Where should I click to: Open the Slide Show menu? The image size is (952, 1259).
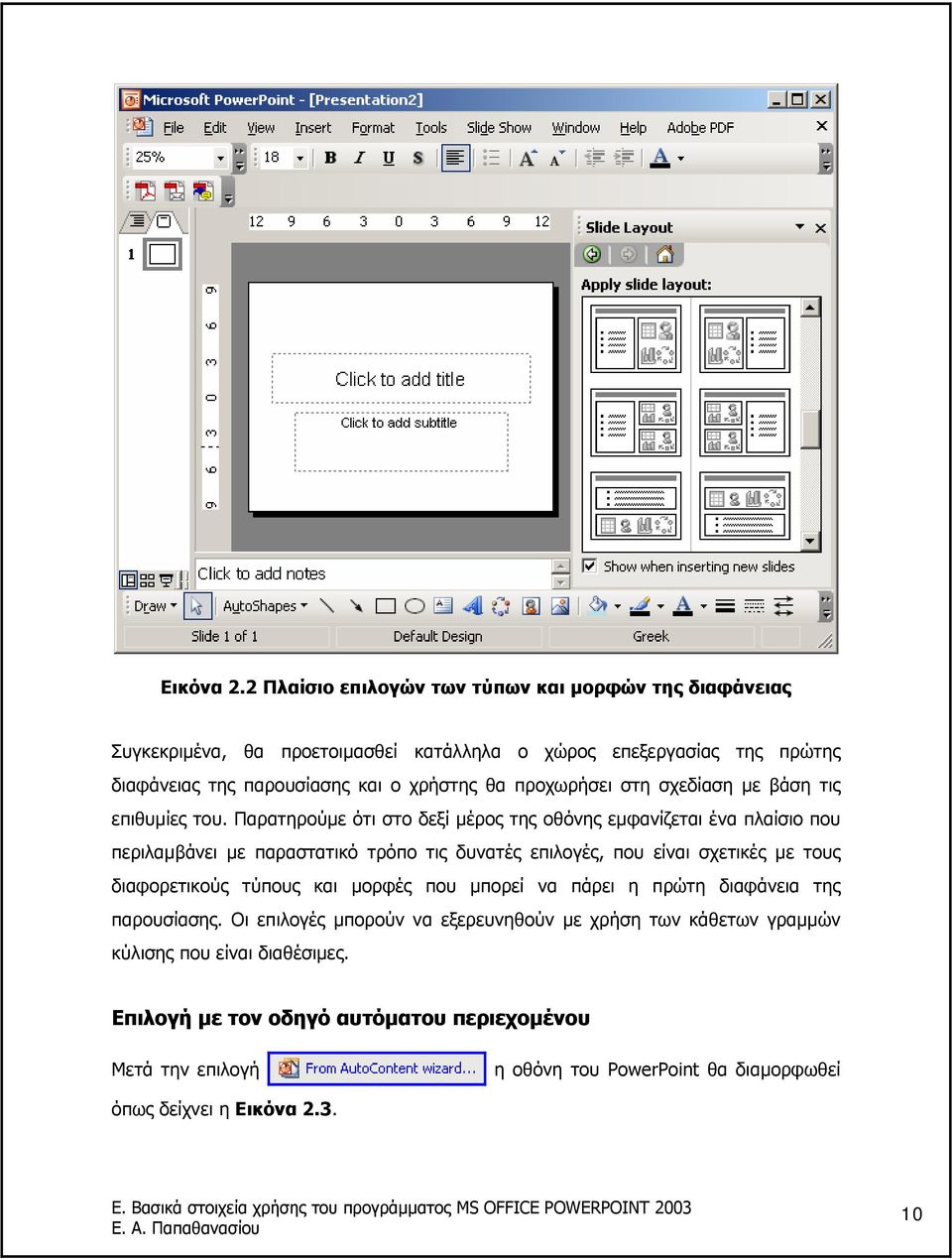pyautogui.click(x=499, y=128)
